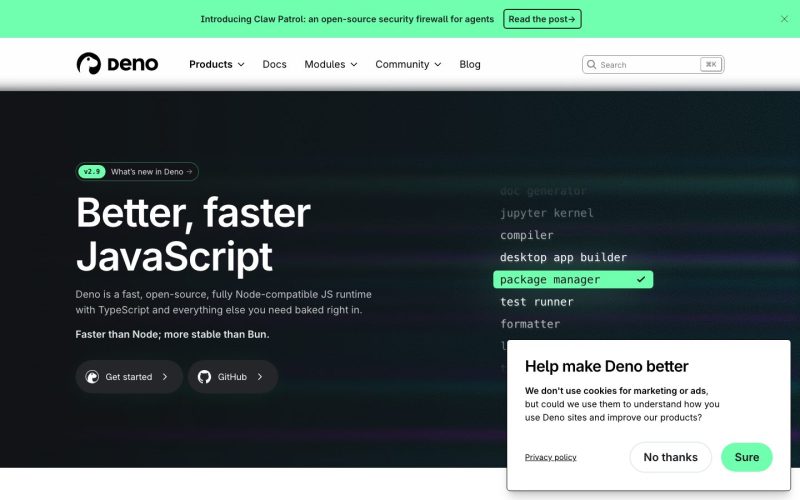
Task: Click the Deno icon in Get started
Action: click(x=92, y=377)
